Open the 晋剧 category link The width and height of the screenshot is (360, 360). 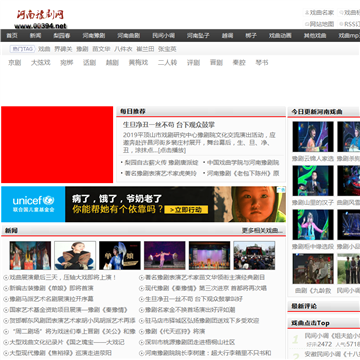pyautogui.click(x=216, y=63)
